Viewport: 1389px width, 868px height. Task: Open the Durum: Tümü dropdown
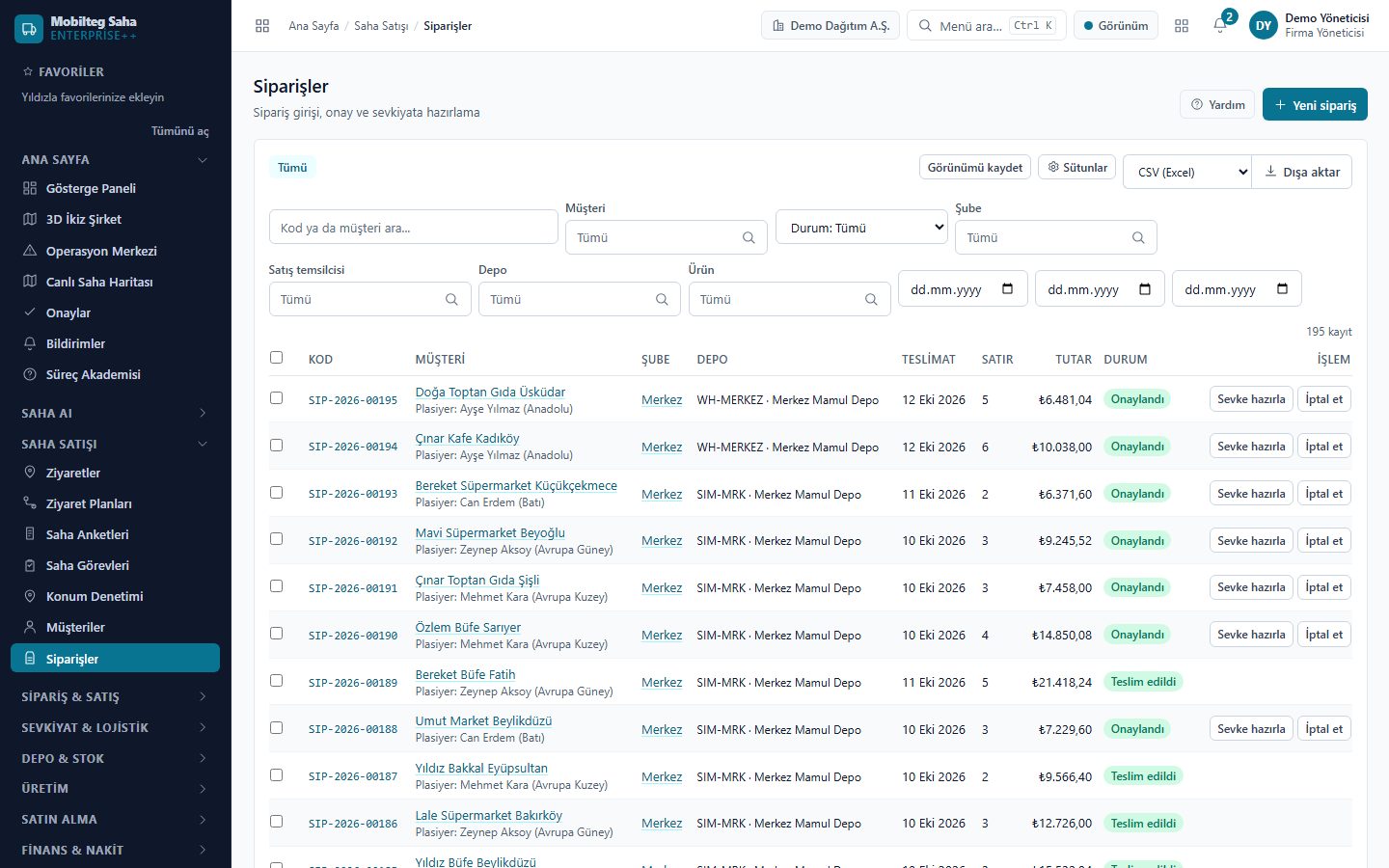(862, 228)
